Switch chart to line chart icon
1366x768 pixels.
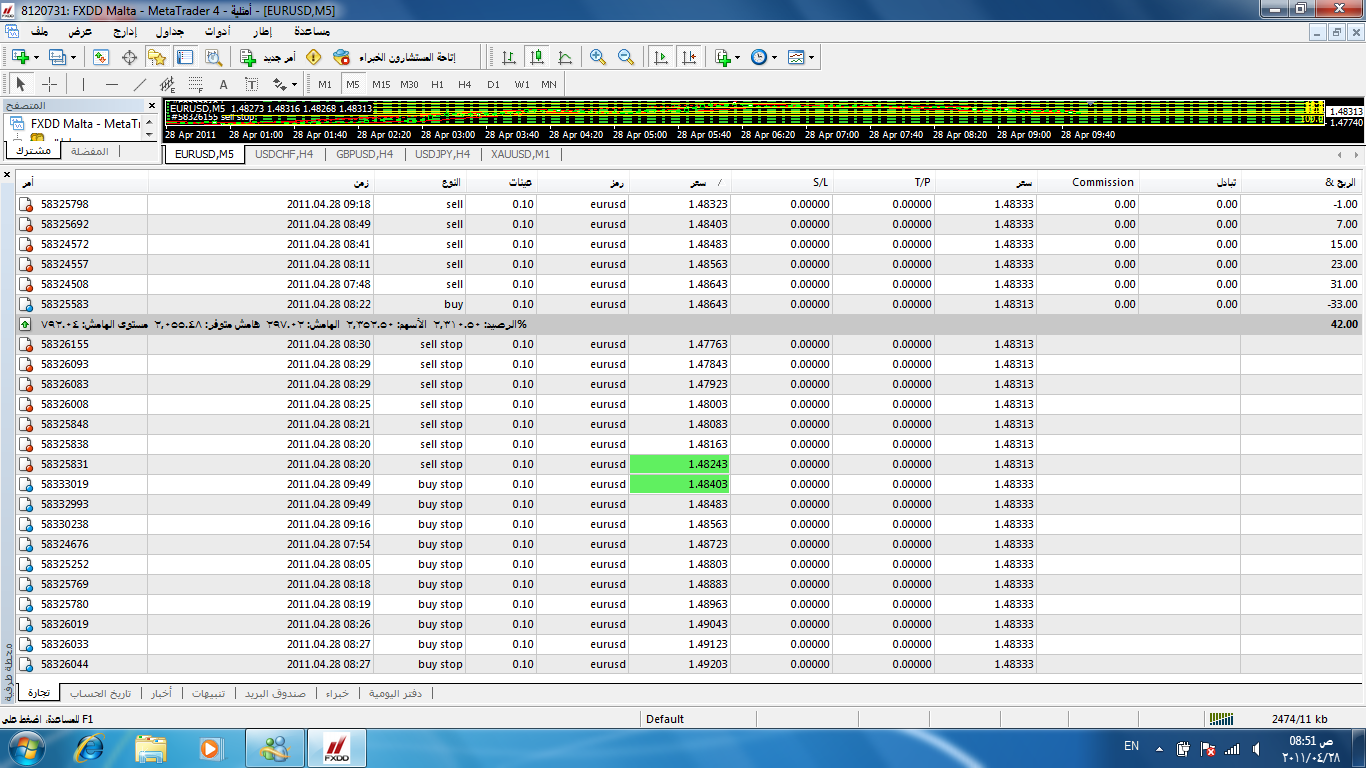coord(565,57)
